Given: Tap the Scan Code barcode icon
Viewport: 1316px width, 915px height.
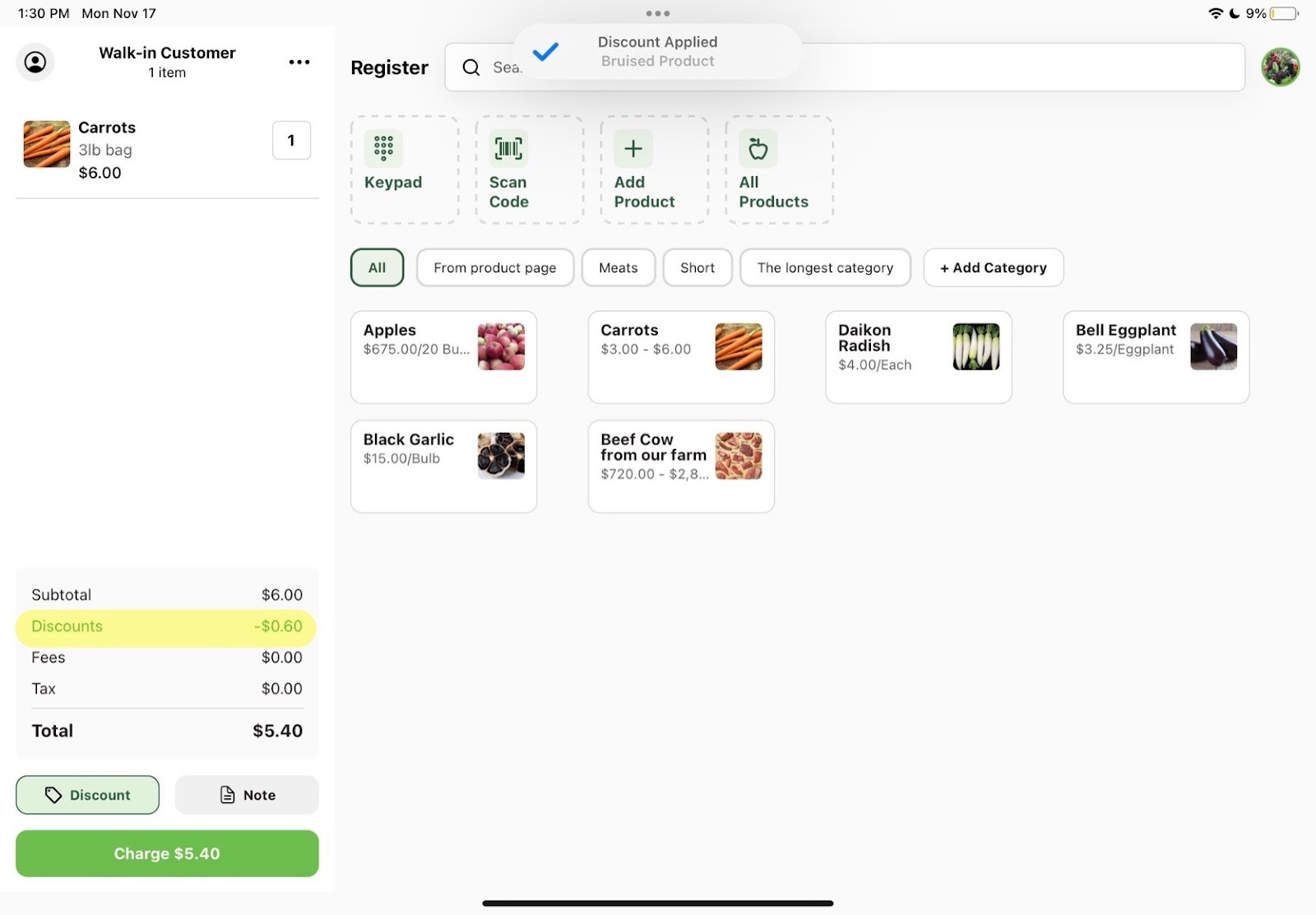Looking at the screenshot, I should [508, 149].
